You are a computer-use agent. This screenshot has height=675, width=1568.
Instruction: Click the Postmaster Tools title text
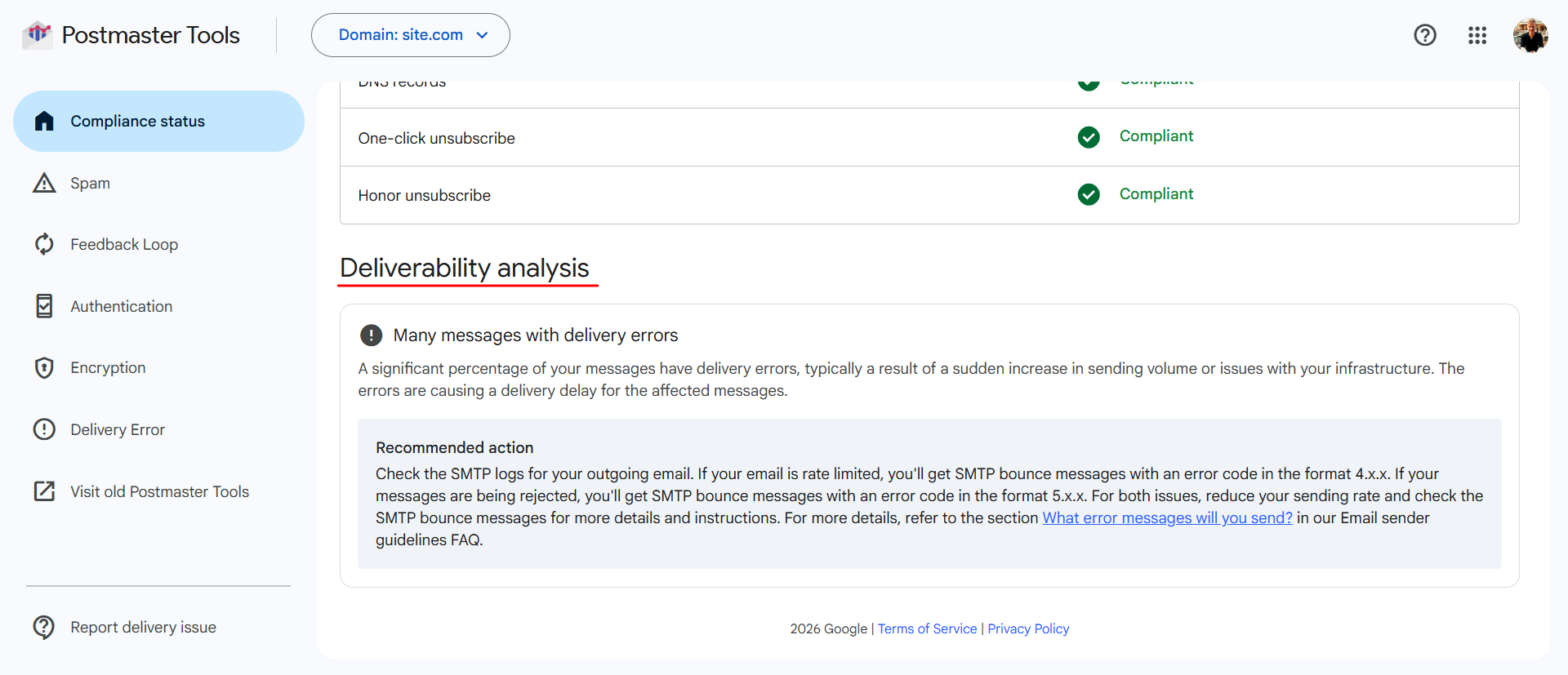[x=151, y=35]
